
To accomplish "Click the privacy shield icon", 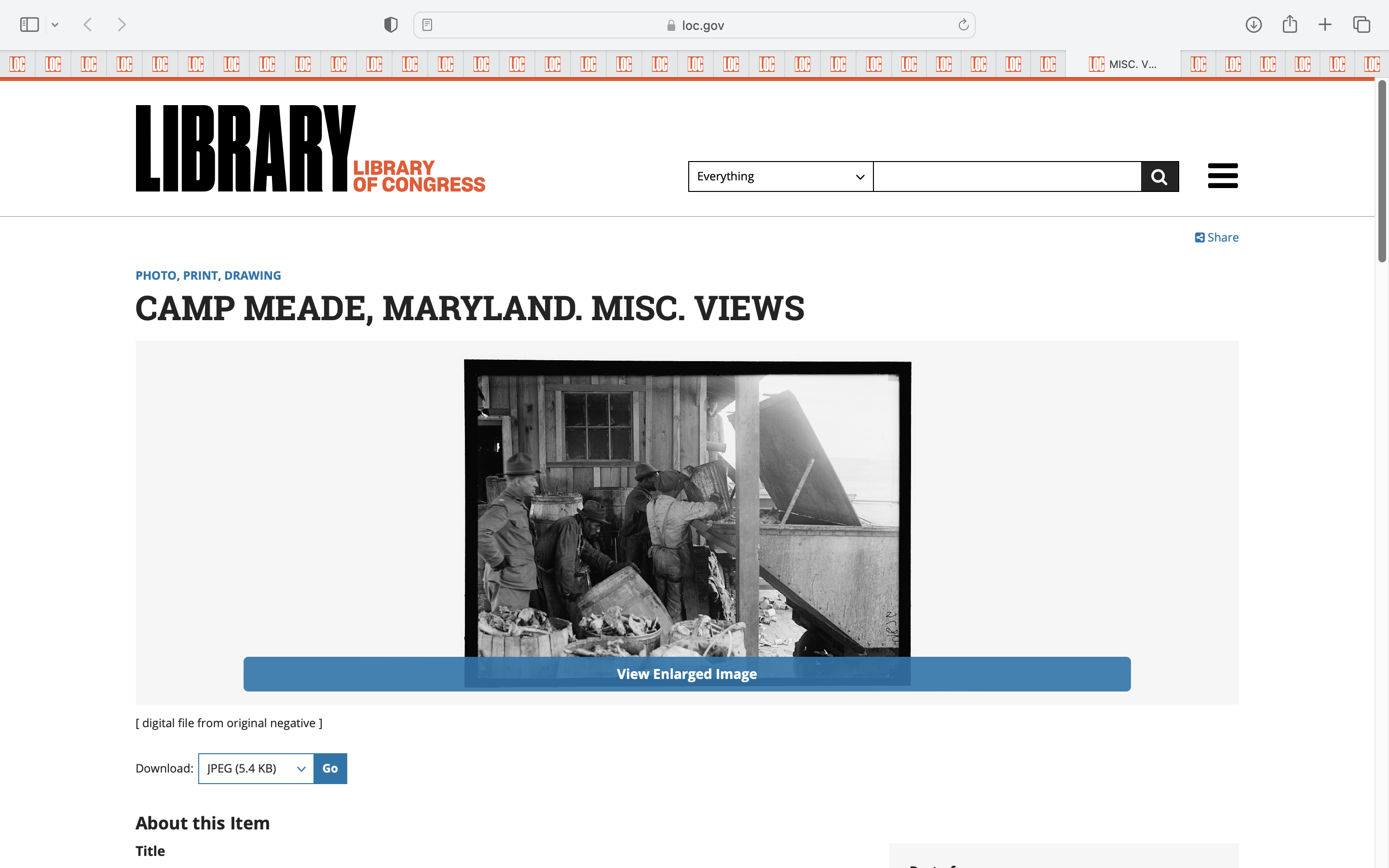I will pyautogui.click(x=391, y=25).
